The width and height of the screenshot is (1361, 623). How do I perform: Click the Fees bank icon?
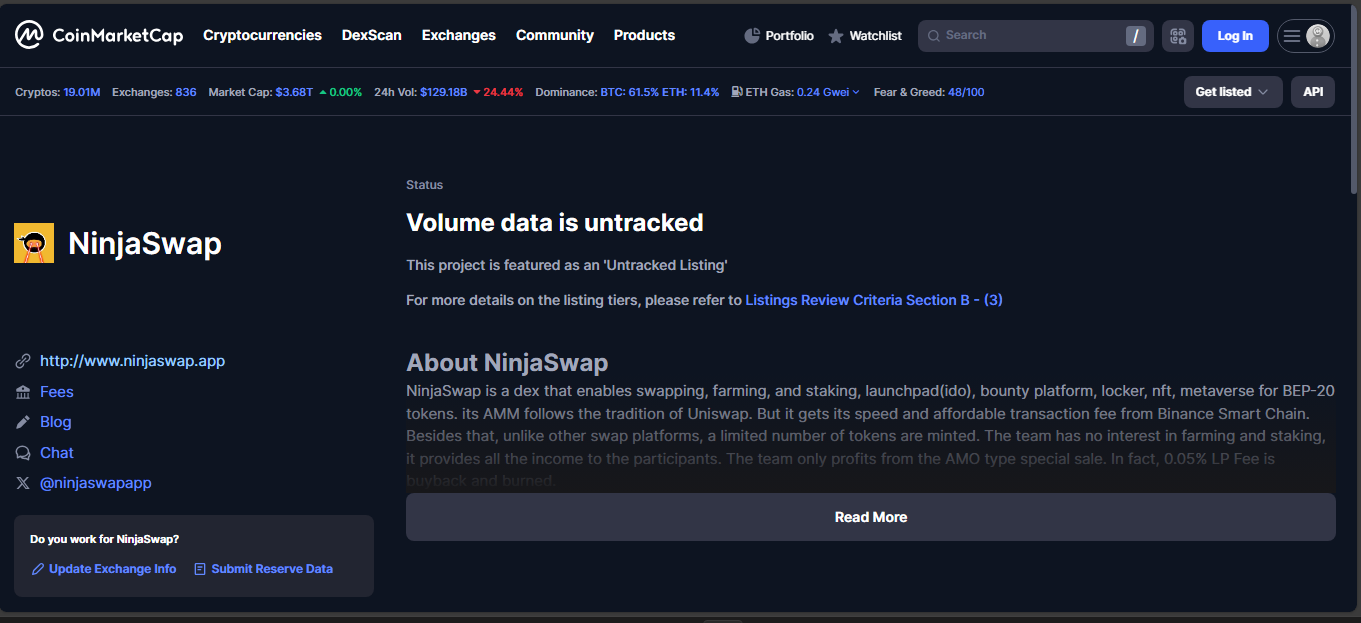tap(23, 392)
